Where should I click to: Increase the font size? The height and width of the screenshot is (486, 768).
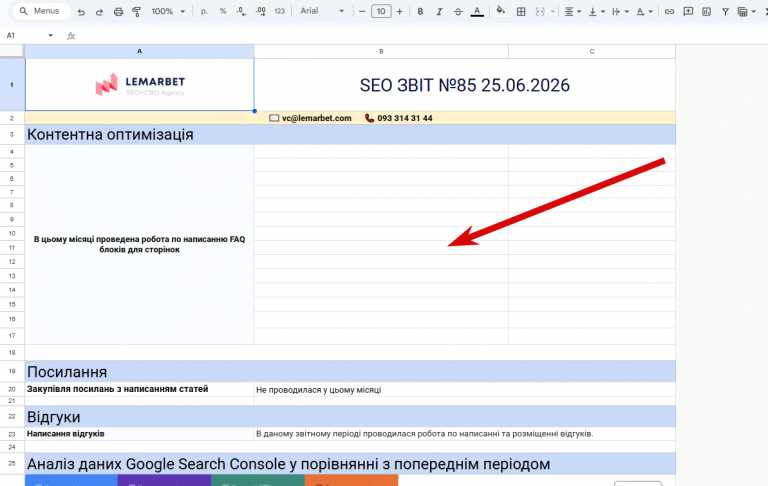point(400,11)
